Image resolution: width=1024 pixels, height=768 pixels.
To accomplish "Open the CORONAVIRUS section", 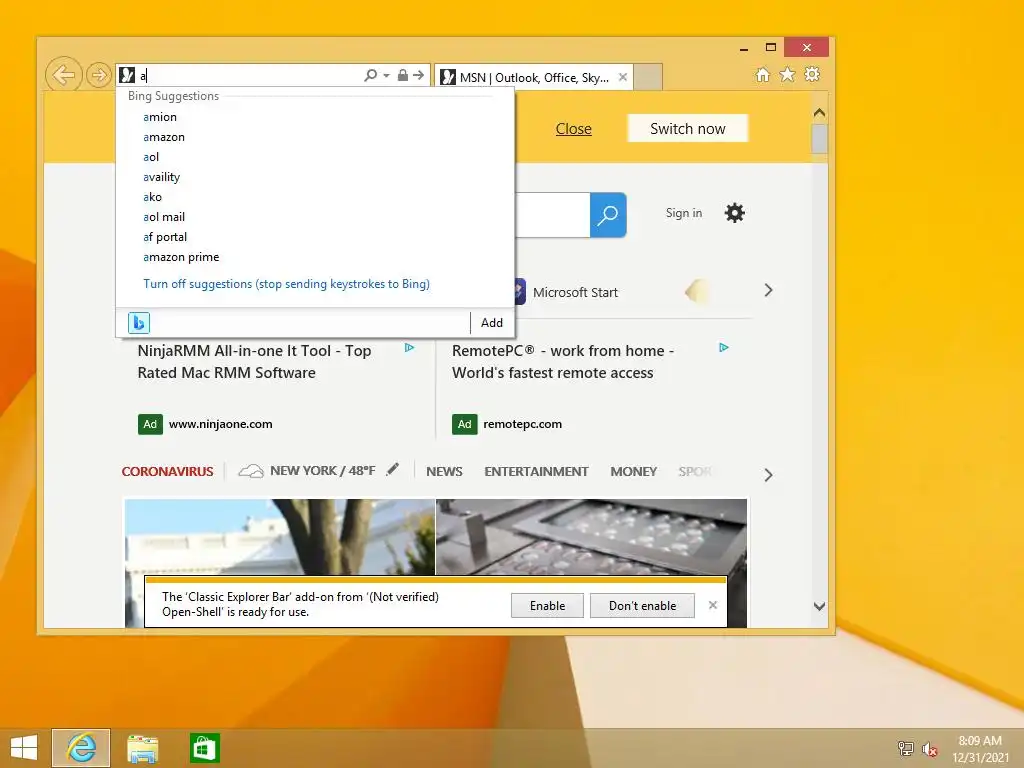I will click(167, 472).
